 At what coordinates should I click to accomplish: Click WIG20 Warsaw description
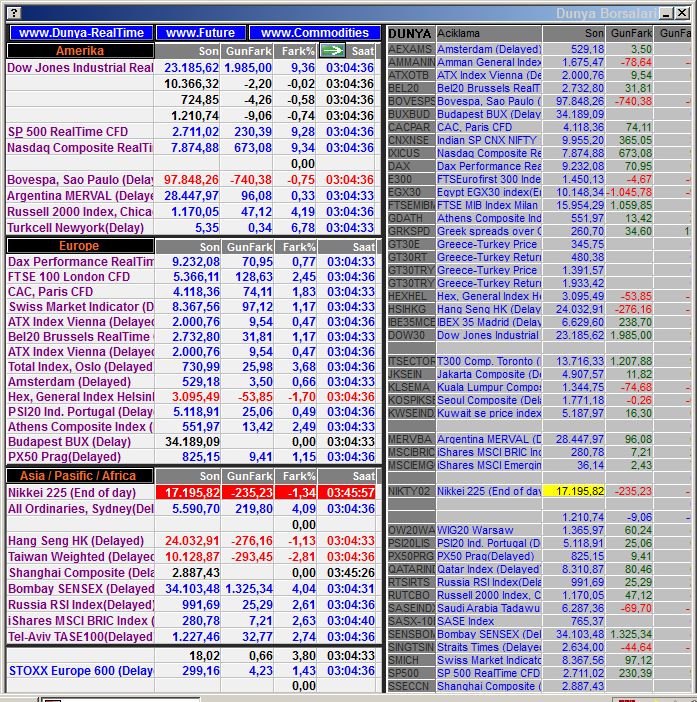pos(488,530)
